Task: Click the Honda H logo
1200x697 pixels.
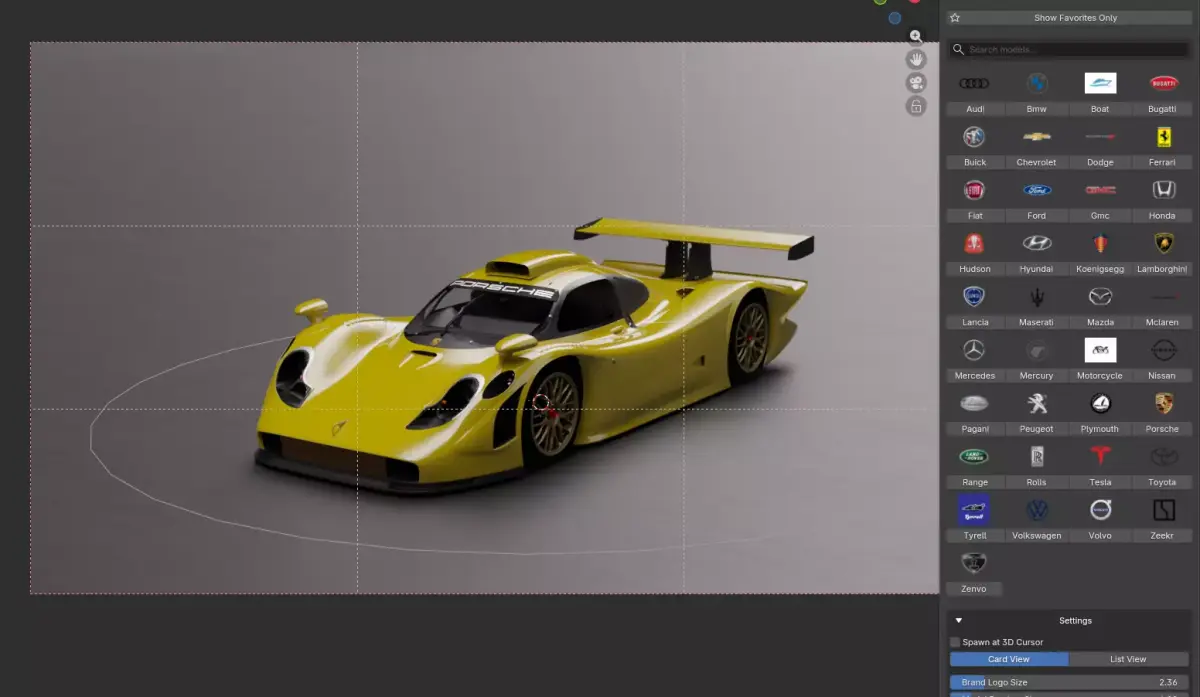Action: point(1163,189)
